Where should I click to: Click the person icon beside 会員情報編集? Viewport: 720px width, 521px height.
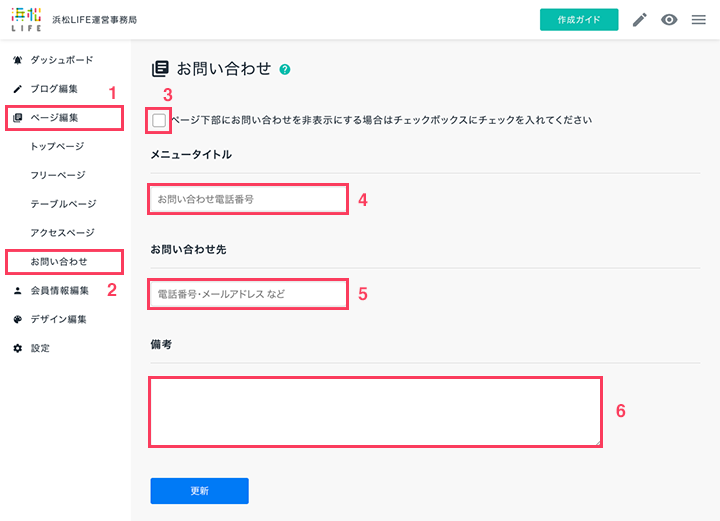coord(17,291)
